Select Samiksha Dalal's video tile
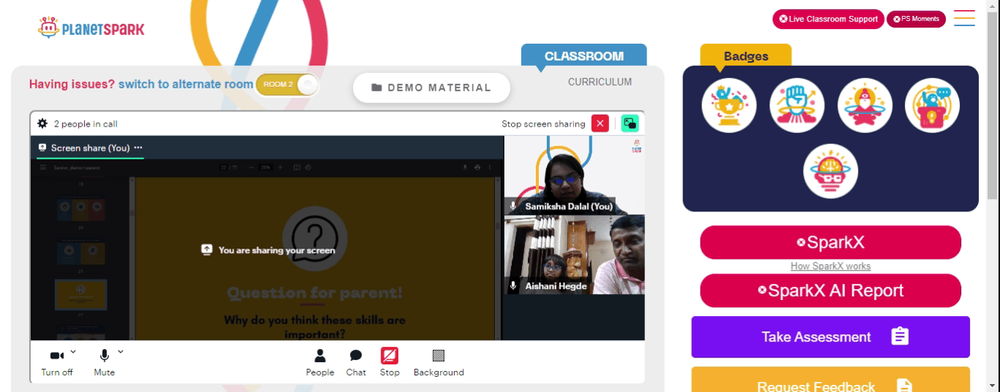1000x392 pixels. click(x=574, y=175)
